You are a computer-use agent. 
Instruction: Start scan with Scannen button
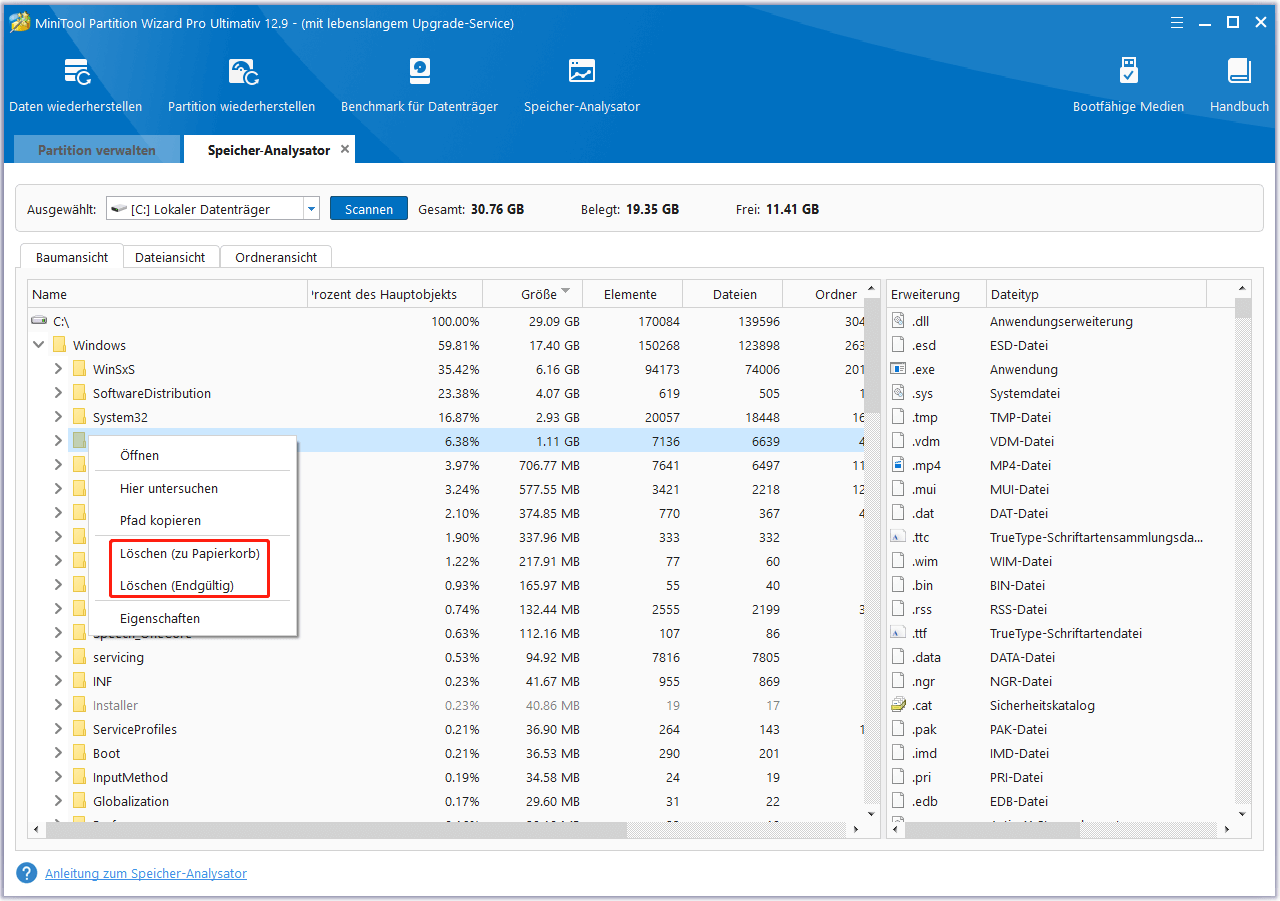[x=369, y=209]
